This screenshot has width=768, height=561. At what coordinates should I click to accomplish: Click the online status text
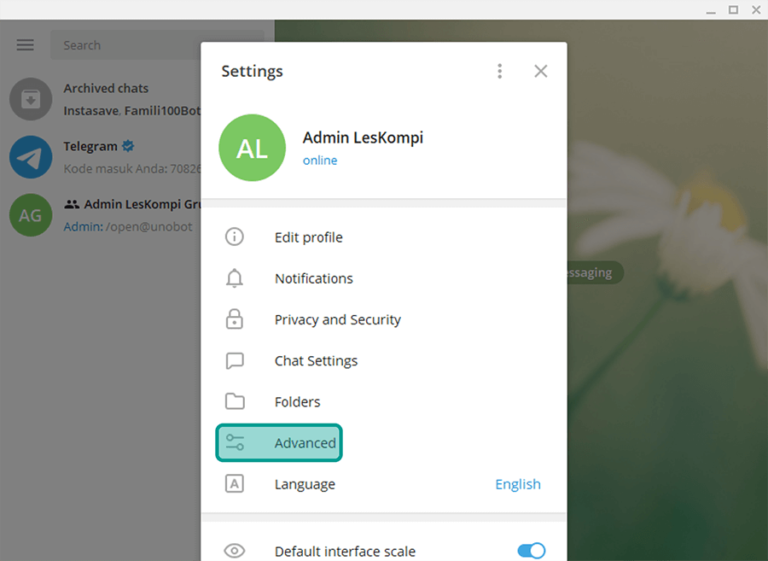pos(320,160)
